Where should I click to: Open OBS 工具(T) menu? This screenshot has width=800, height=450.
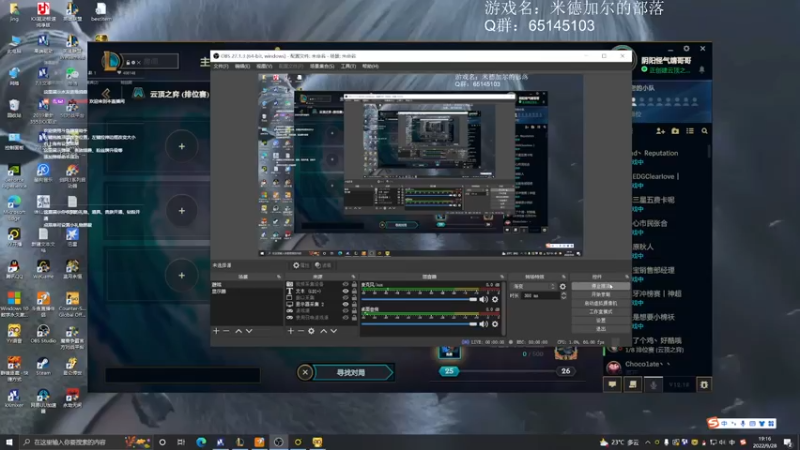(348, 66)
